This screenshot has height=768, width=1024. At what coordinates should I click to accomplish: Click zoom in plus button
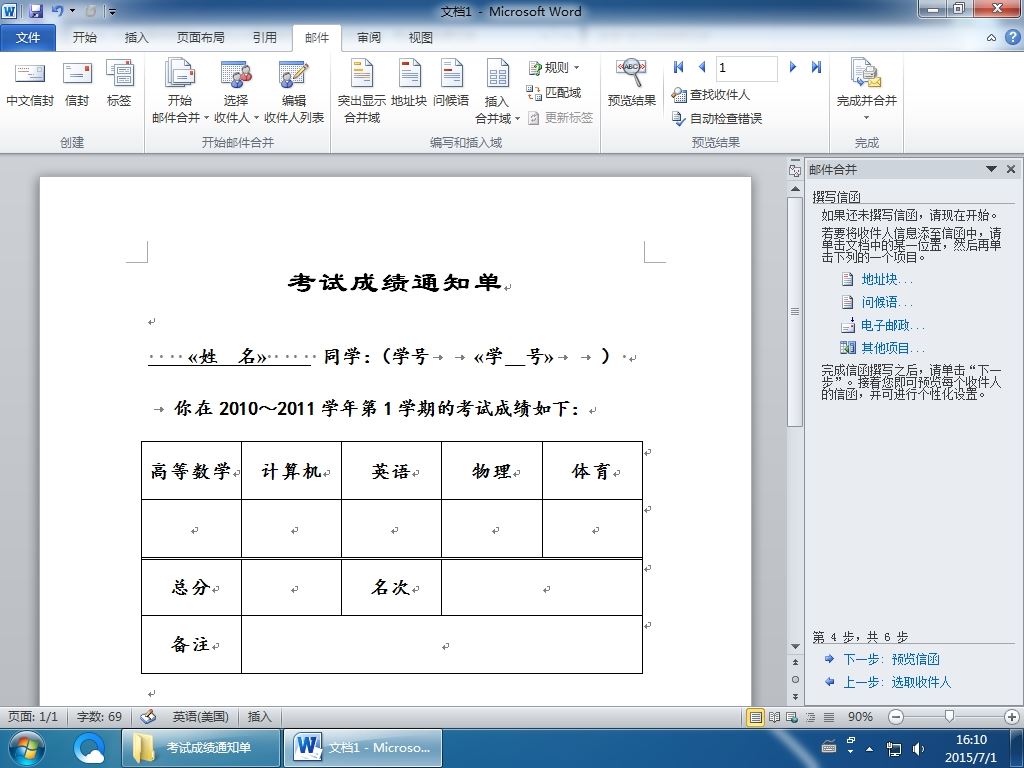click(1012, 717)
